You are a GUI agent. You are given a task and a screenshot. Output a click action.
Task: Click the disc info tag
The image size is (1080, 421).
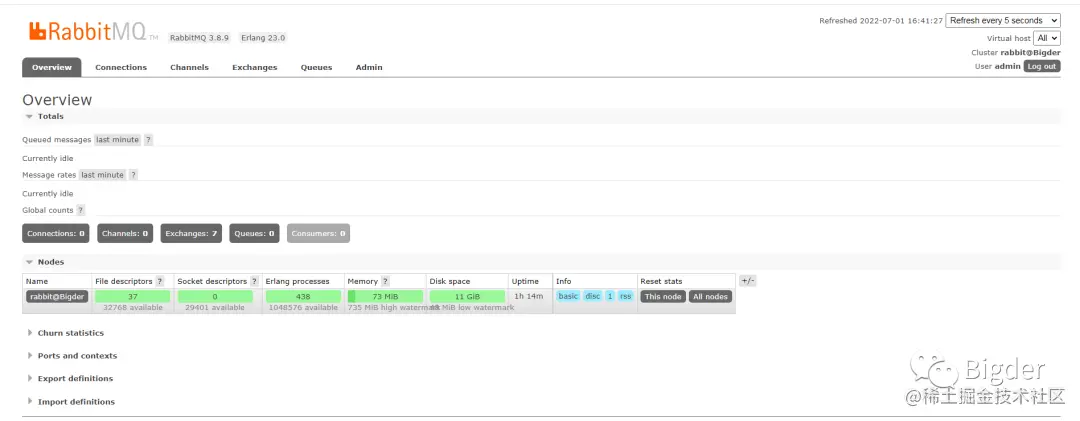pos(592,296)
